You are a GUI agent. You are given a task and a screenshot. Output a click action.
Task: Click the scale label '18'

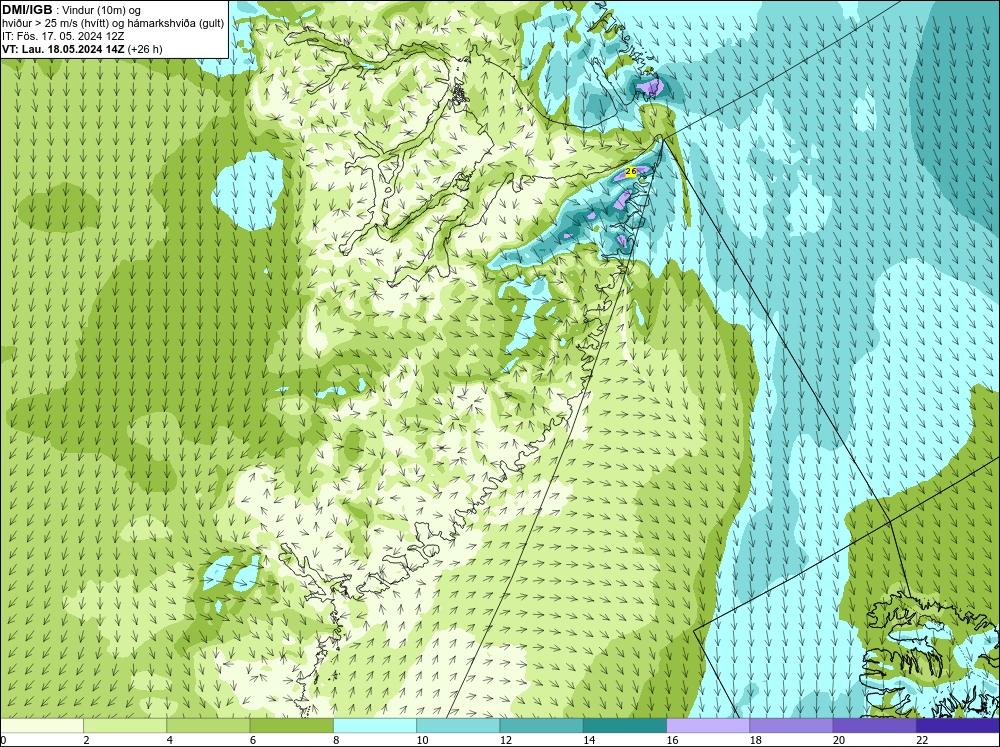756,740
